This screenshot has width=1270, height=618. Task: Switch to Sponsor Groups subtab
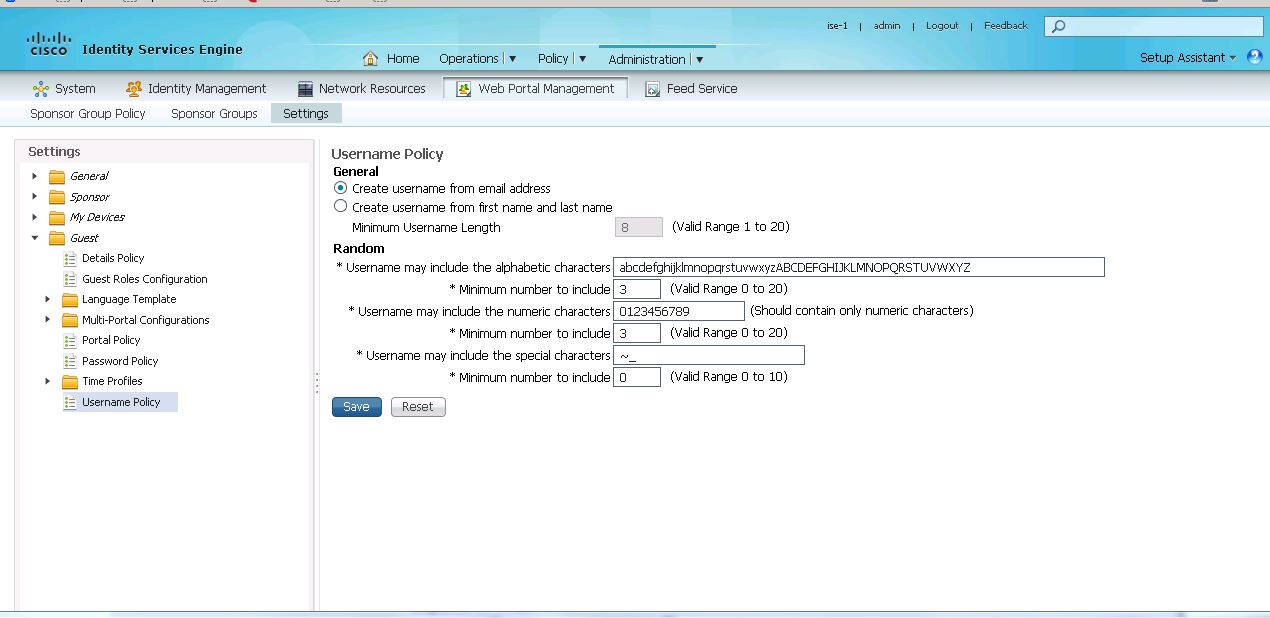(214, 113)
